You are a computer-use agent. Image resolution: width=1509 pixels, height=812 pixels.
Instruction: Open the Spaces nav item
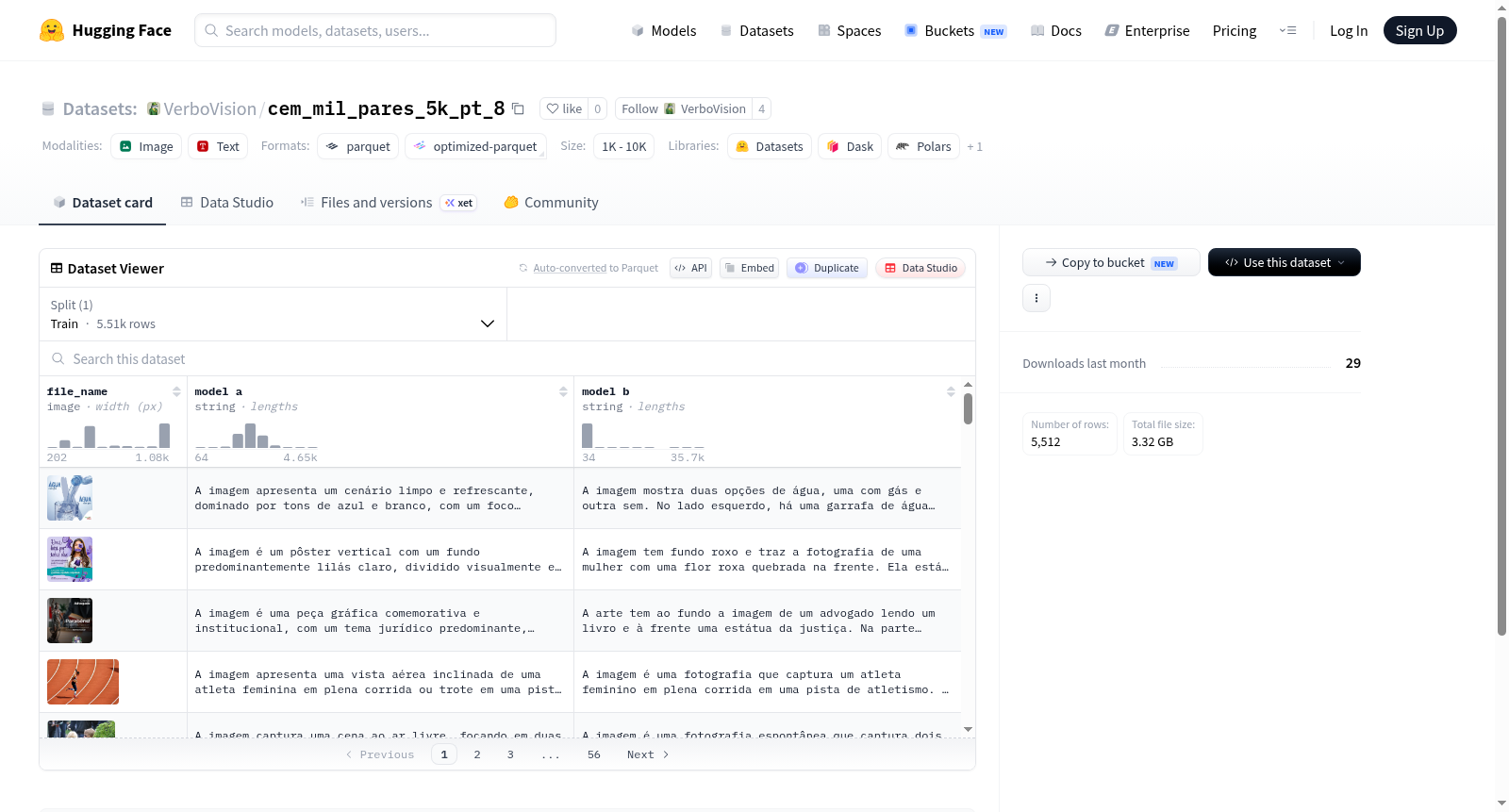tap(849, 31)
